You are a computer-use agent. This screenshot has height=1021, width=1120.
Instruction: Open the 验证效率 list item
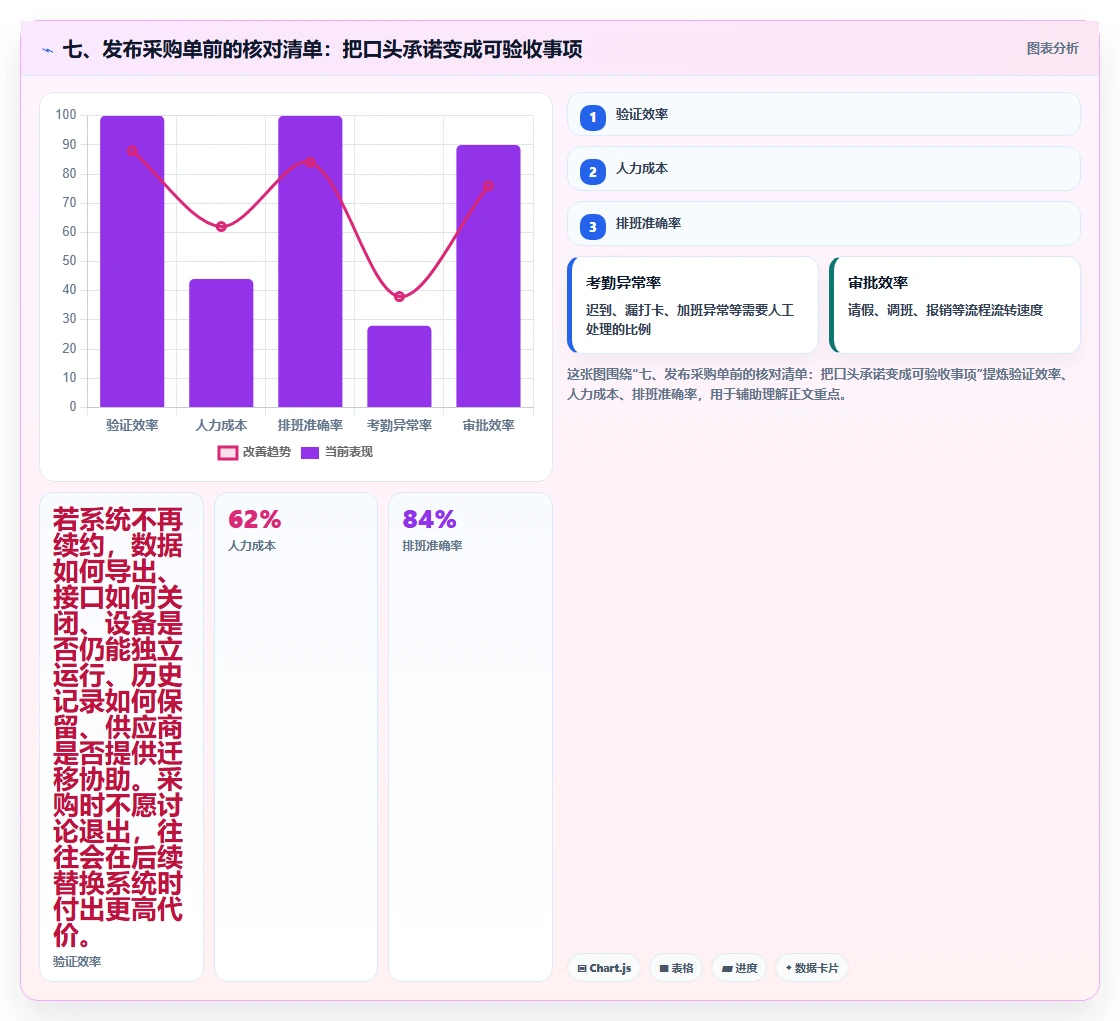tap(824, 114)
